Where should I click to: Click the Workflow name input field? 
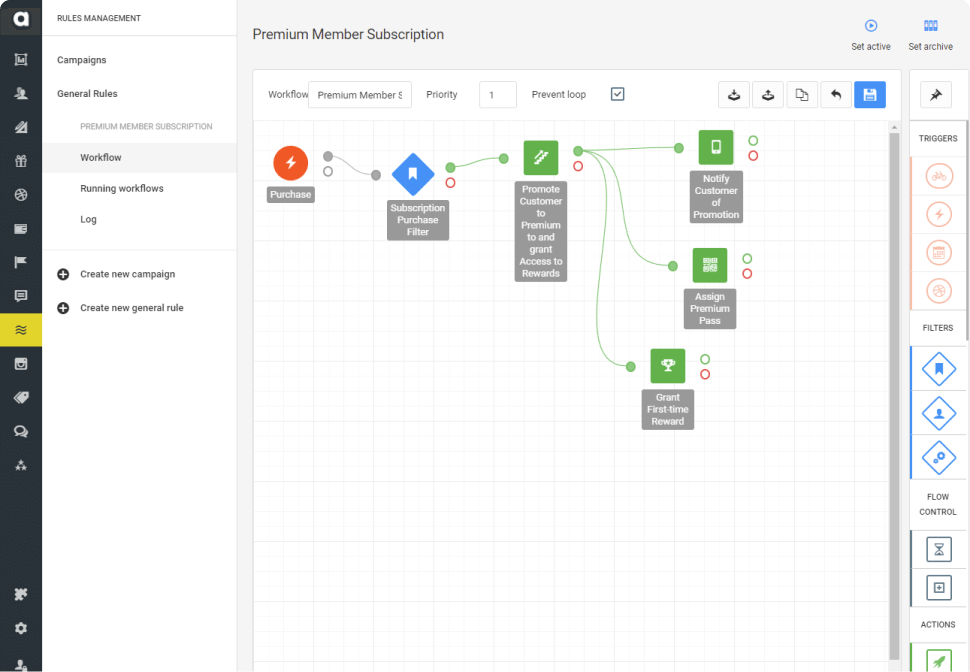tap(360, 95)
